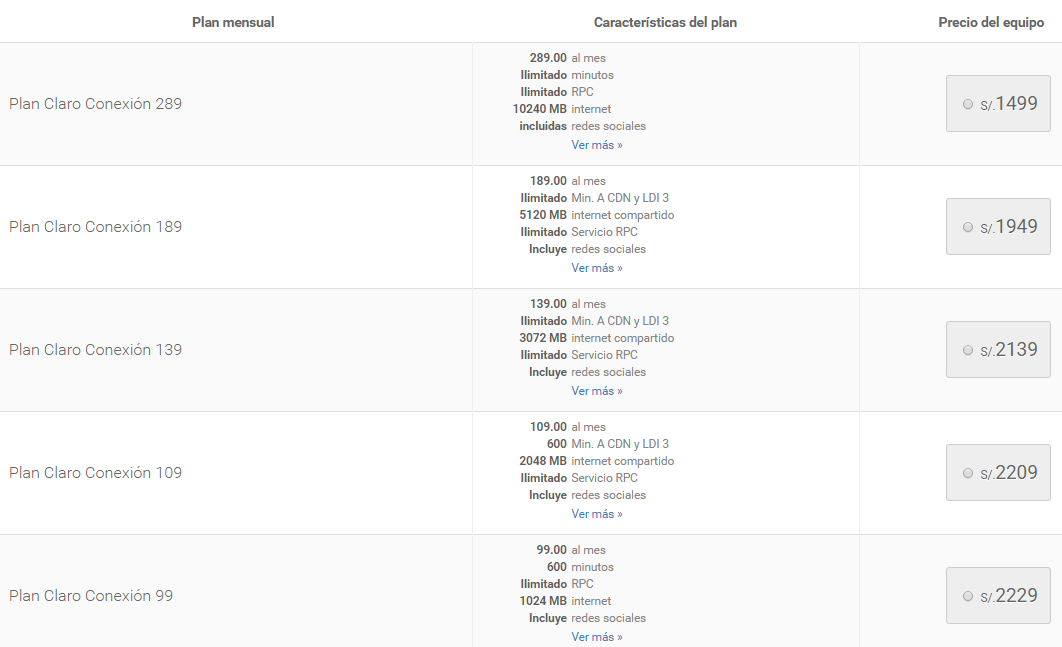Select the S/.1949 equipment price radio button
Screen dimensions: 1062x647
tap(967, 228)
